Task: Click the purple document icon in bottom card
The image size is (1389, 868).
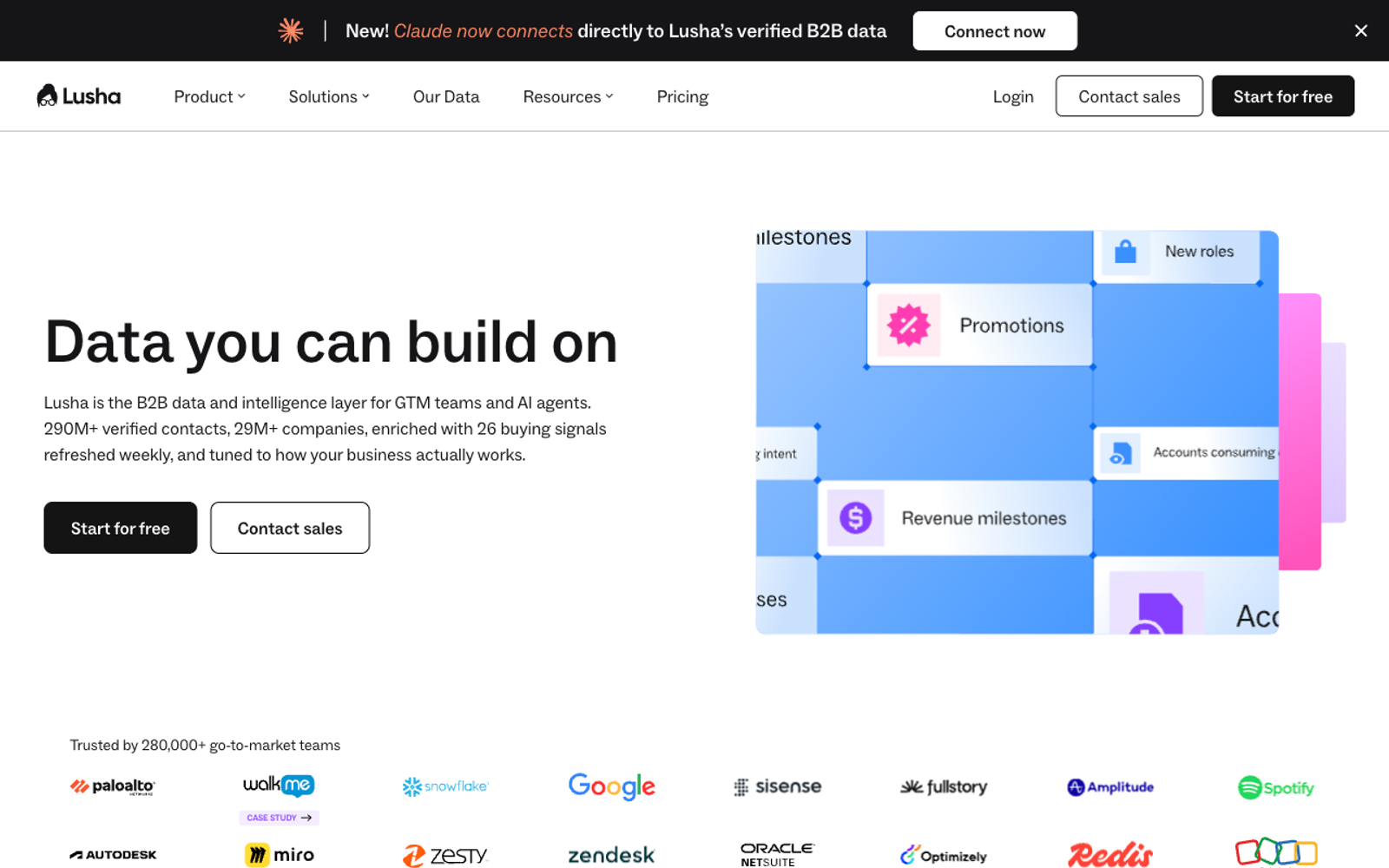Action: 1157,612
